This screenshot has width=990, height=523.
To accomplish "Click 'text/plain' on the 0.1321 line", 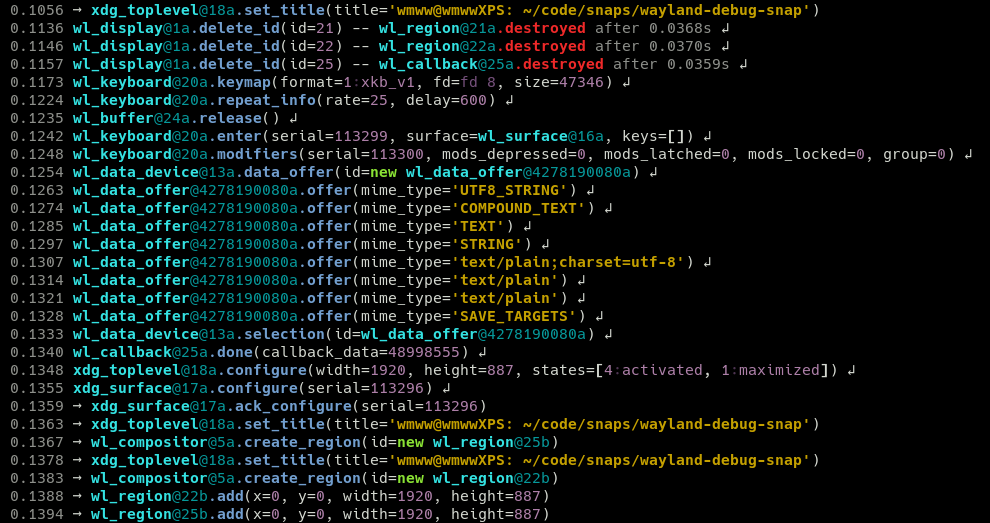I will click(x=505, y=298).
